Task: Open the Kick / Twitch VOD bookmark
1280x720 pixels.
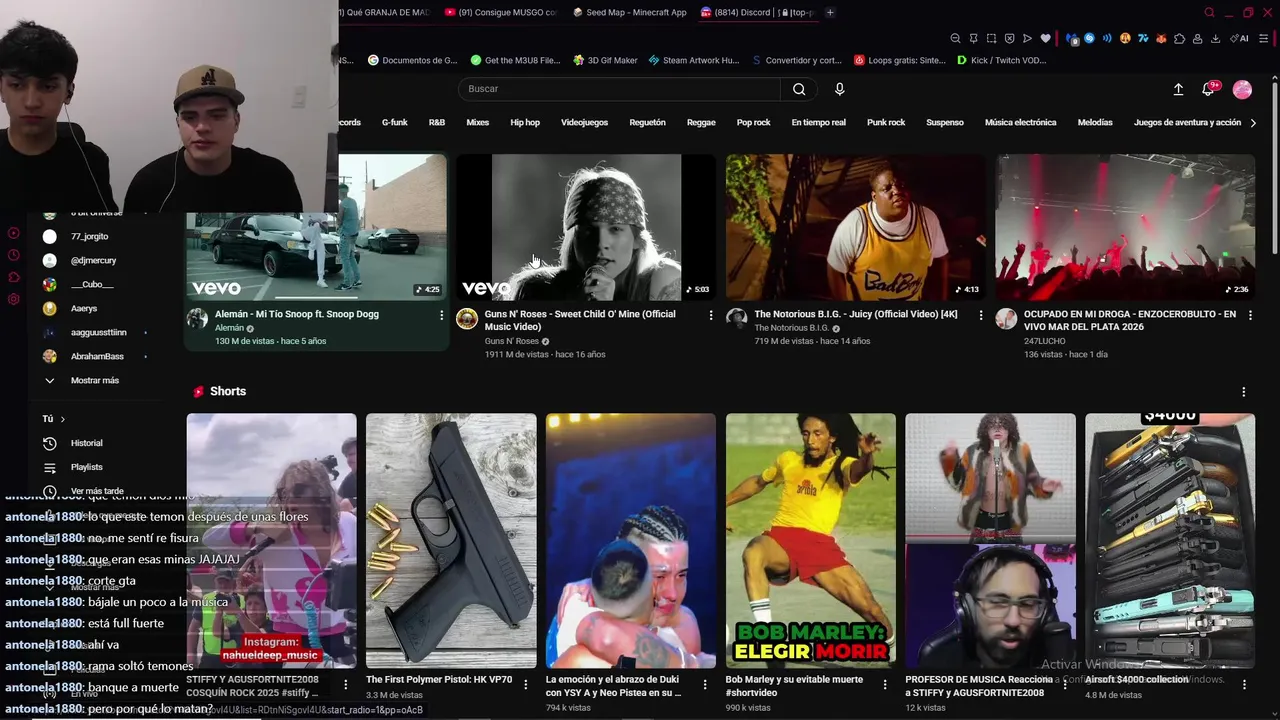Action: pyautogui.click(x=1002, y=60)
